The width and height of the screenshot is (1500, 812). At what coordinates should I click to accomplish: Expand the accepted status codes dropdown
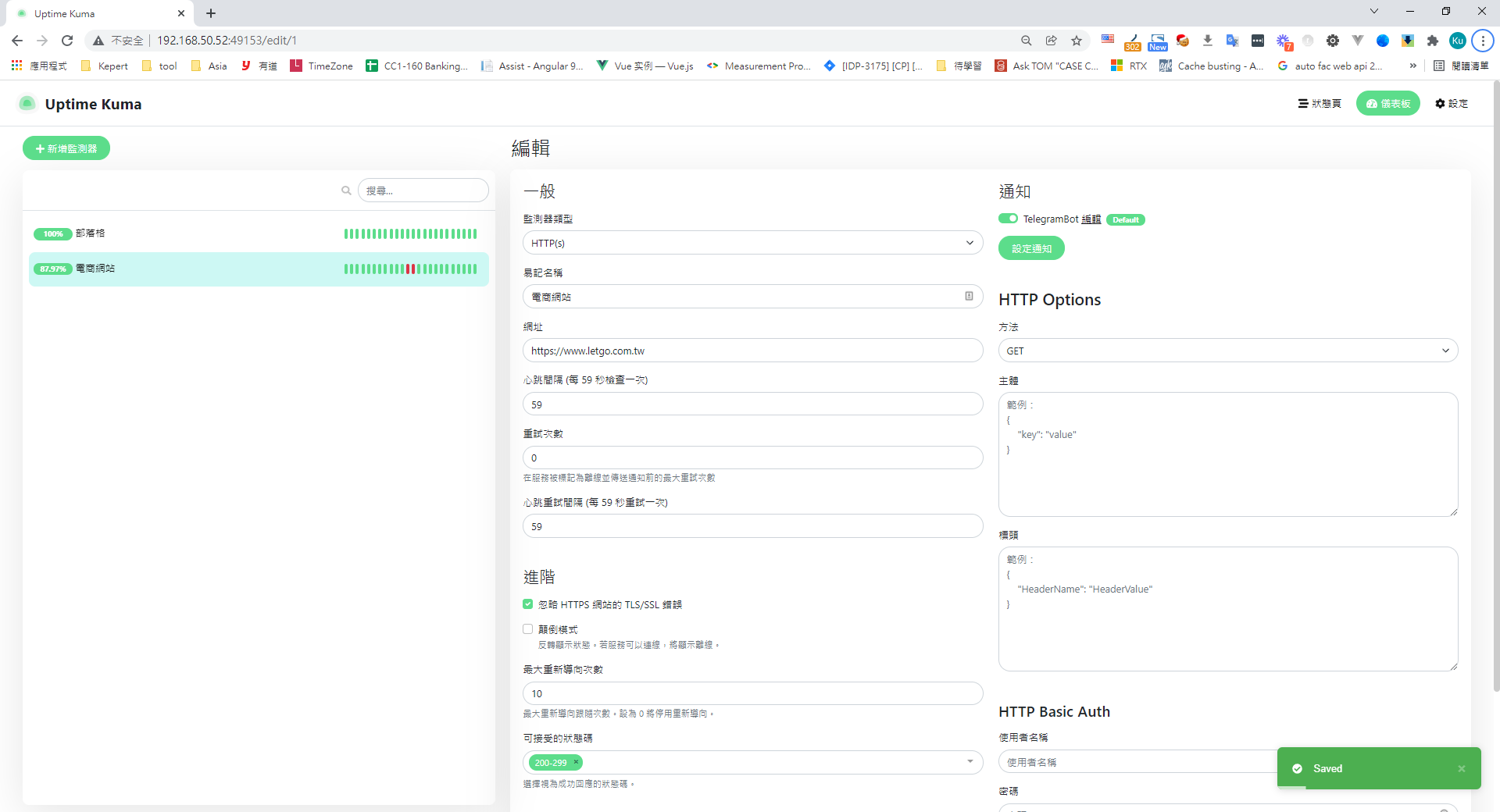point(970,762)
